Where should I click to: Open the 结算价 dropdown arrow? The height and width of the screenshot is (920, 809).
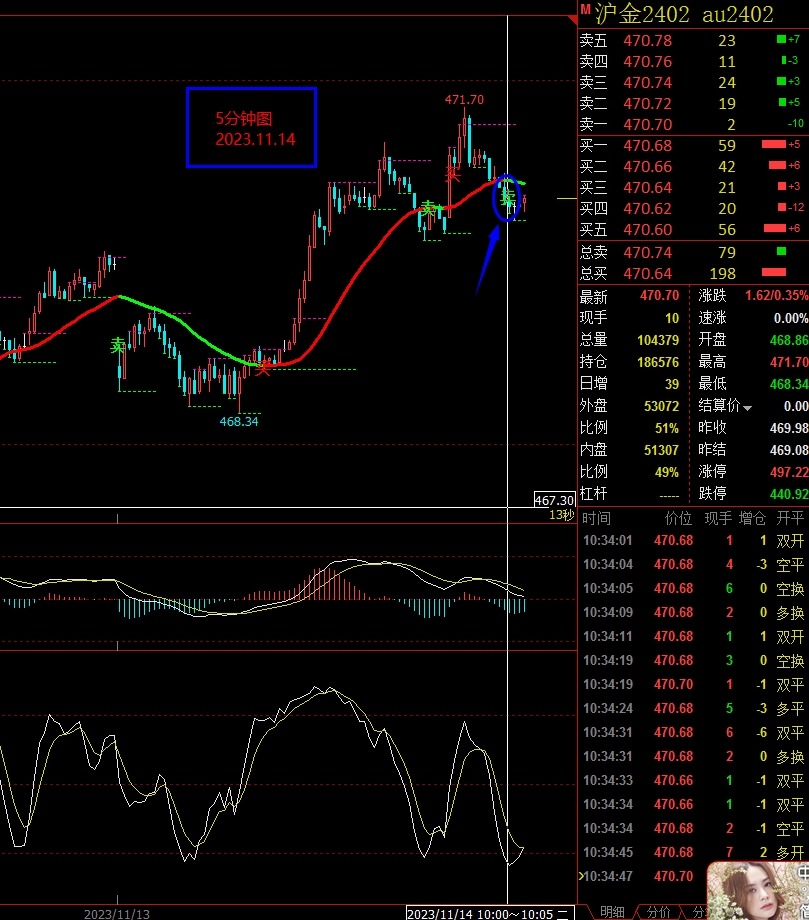point(747,408)
